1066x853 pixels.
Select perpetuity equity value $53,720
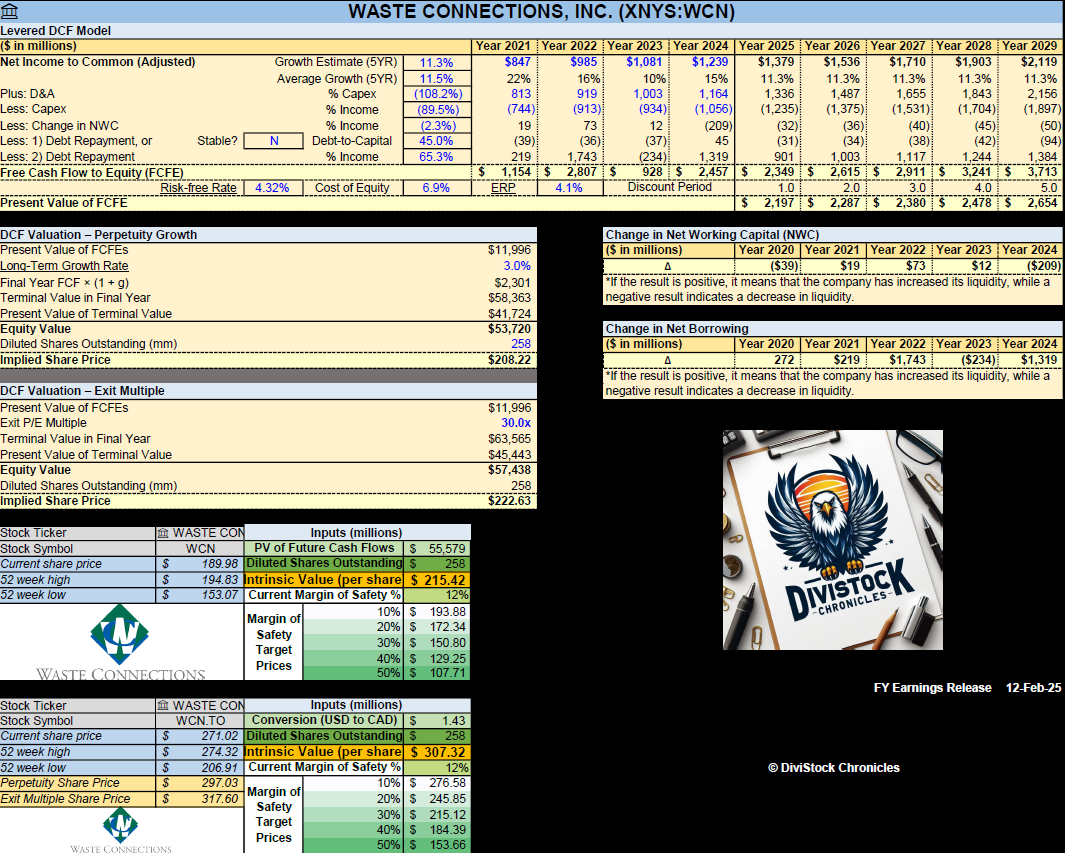coord(509,329)
